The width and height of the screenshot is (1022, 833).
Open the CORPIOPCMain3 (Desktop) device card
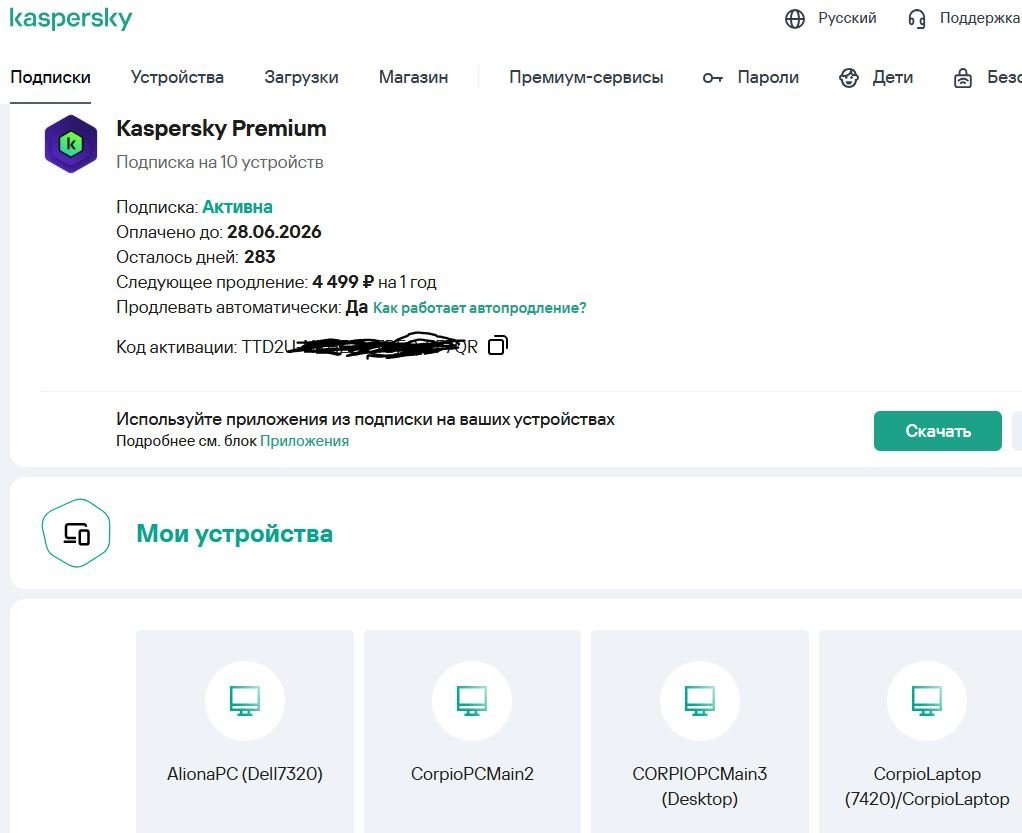point(700,740)
